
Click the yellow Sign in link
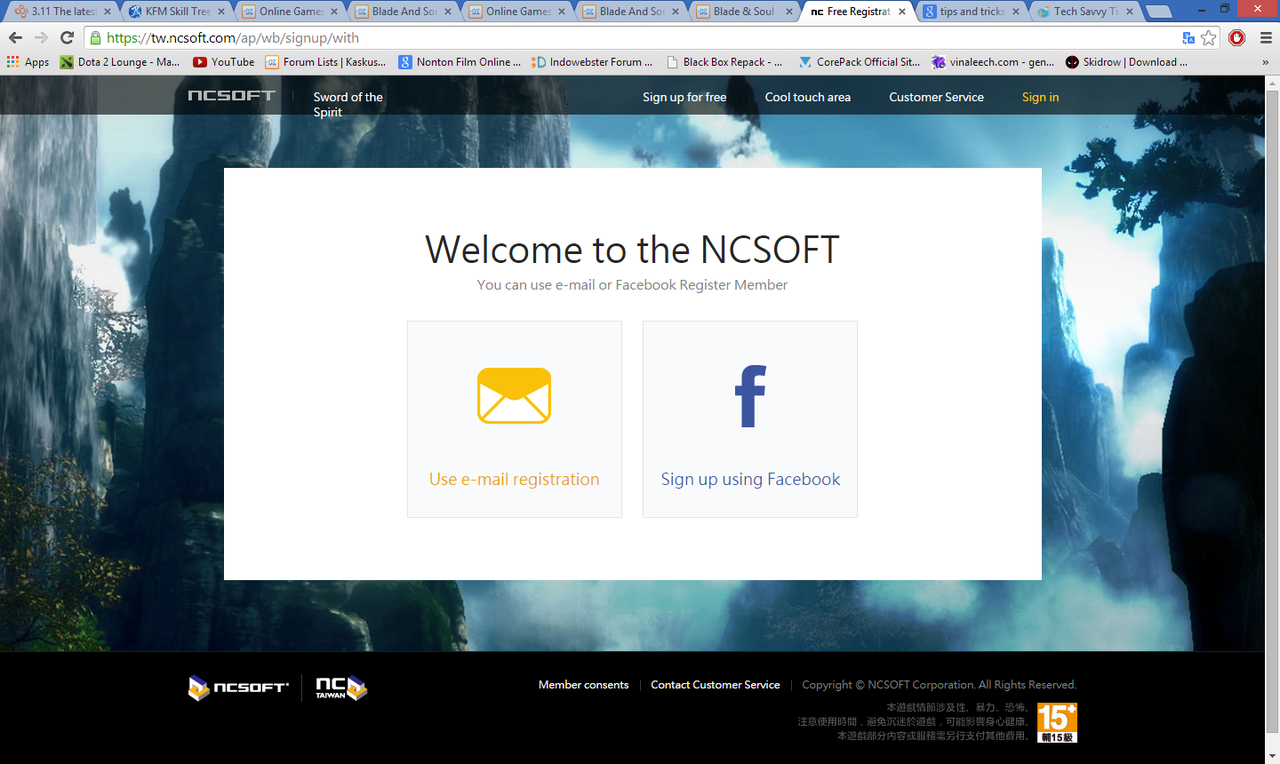(x=1040, y=97)
